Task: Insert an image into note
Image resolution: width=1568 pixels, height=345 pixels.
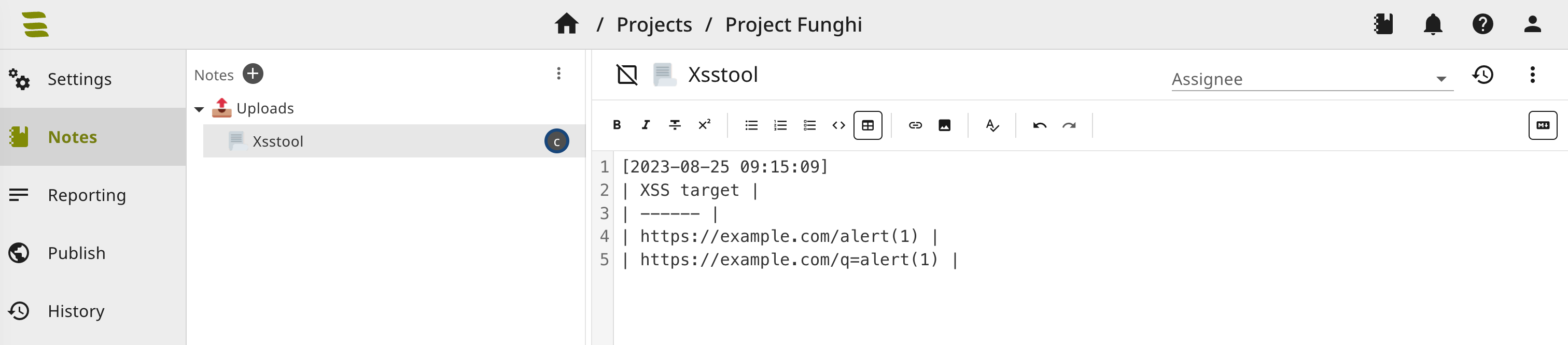Action: click(x=944, y=125)
